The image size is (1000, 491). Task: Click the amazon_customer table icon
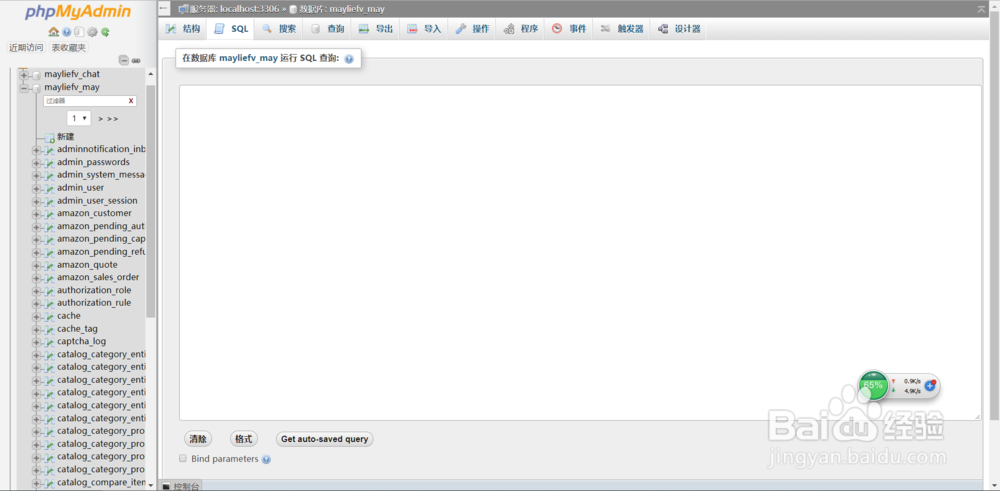[50, 214]
